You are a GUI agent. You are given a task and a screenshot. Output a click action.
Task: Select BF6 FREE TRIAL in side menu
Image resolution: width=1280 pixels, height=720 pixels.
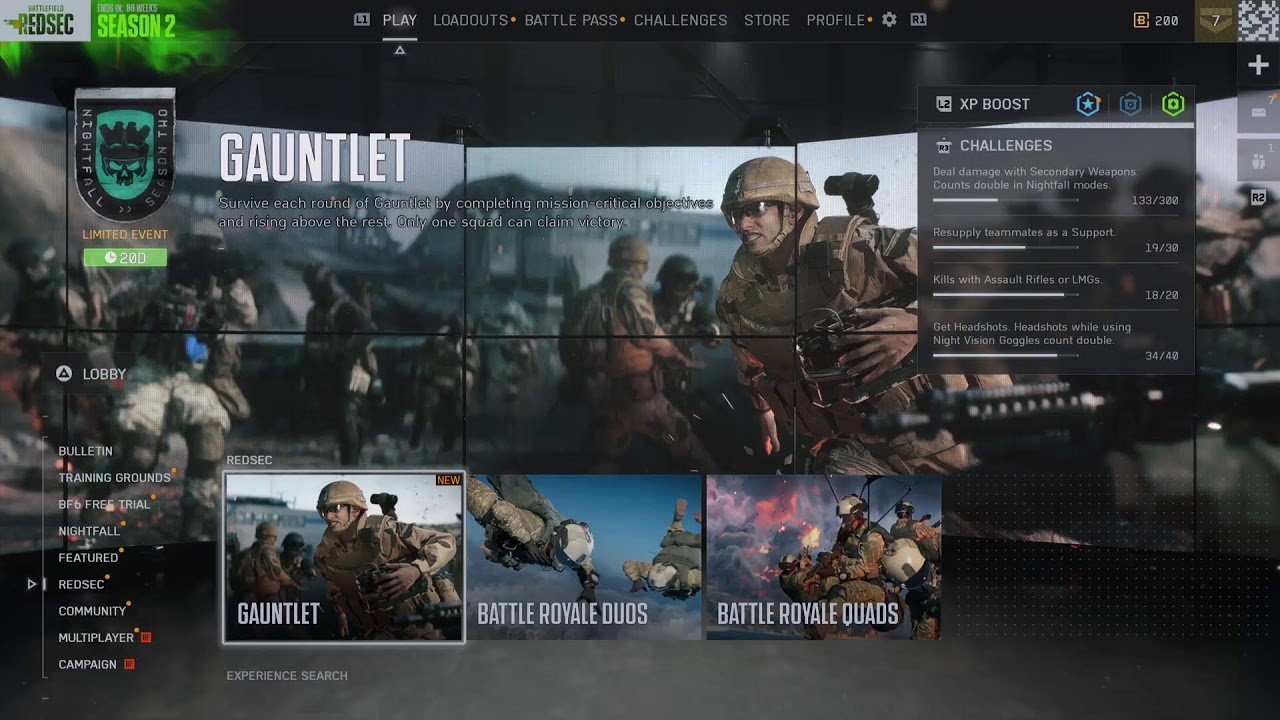pos(104,504)
